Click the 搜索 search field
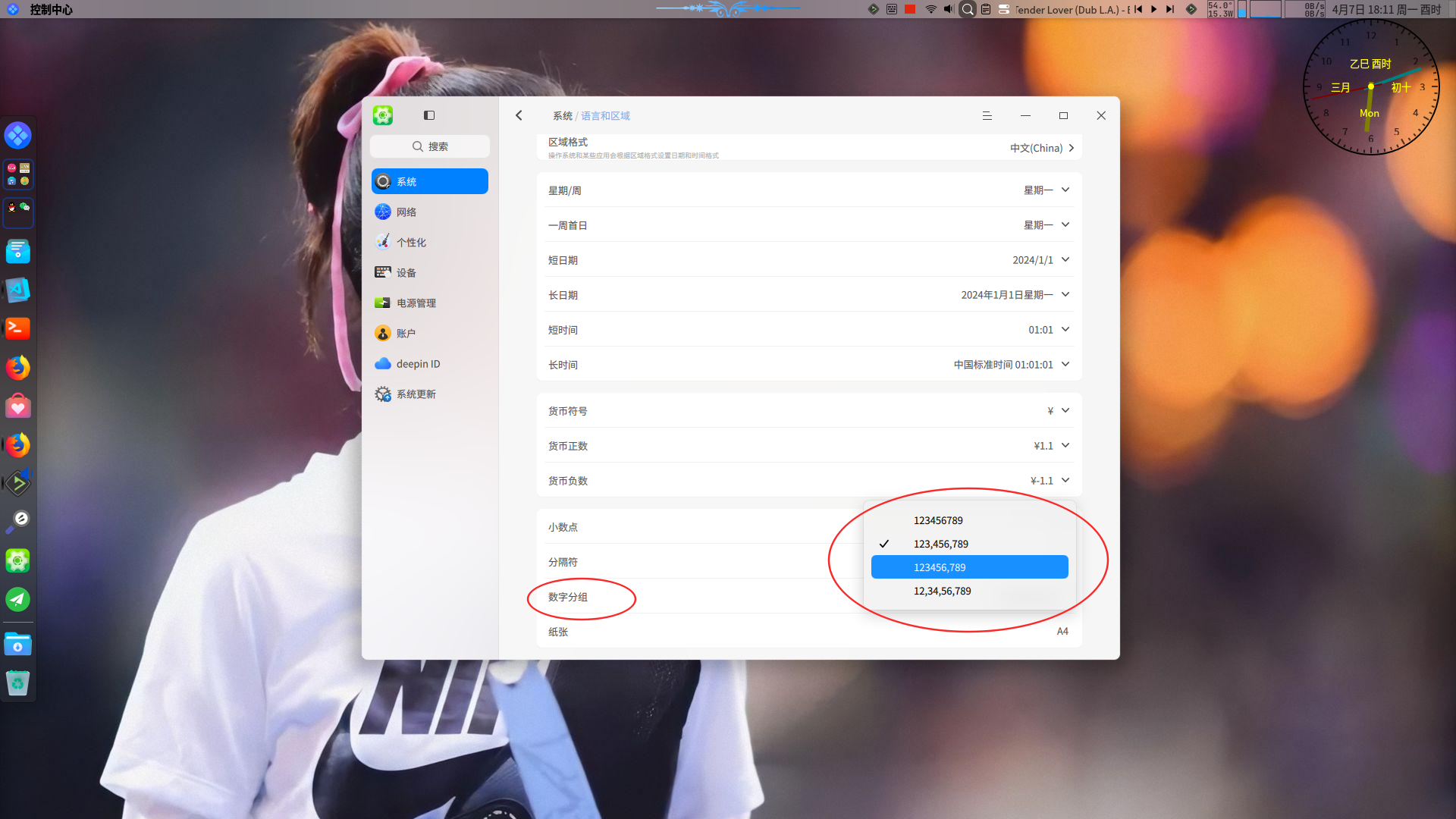This screenshot has width=1456, height=819. point(430,146)
